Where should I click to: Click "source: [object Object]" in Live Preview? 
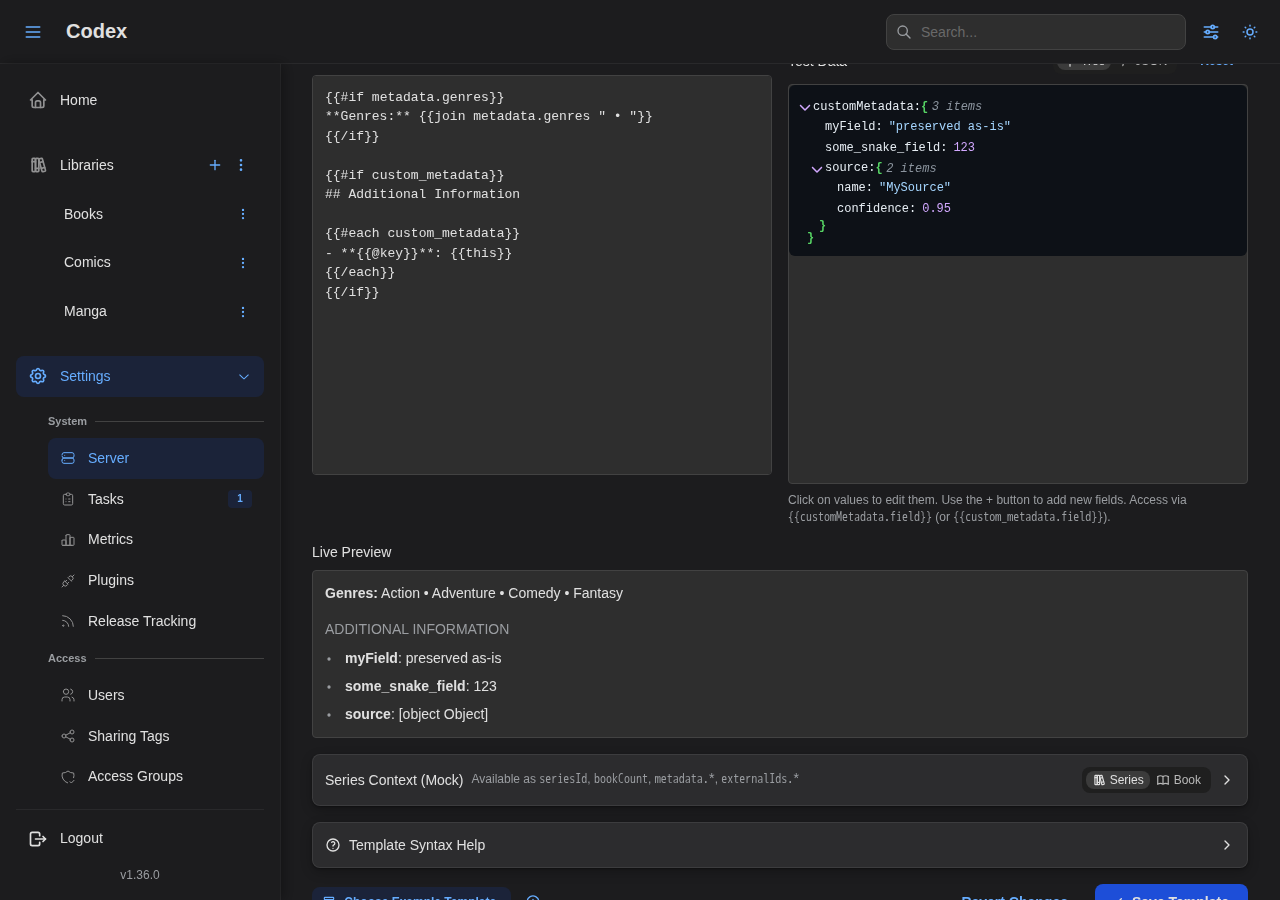pos(416,714)
